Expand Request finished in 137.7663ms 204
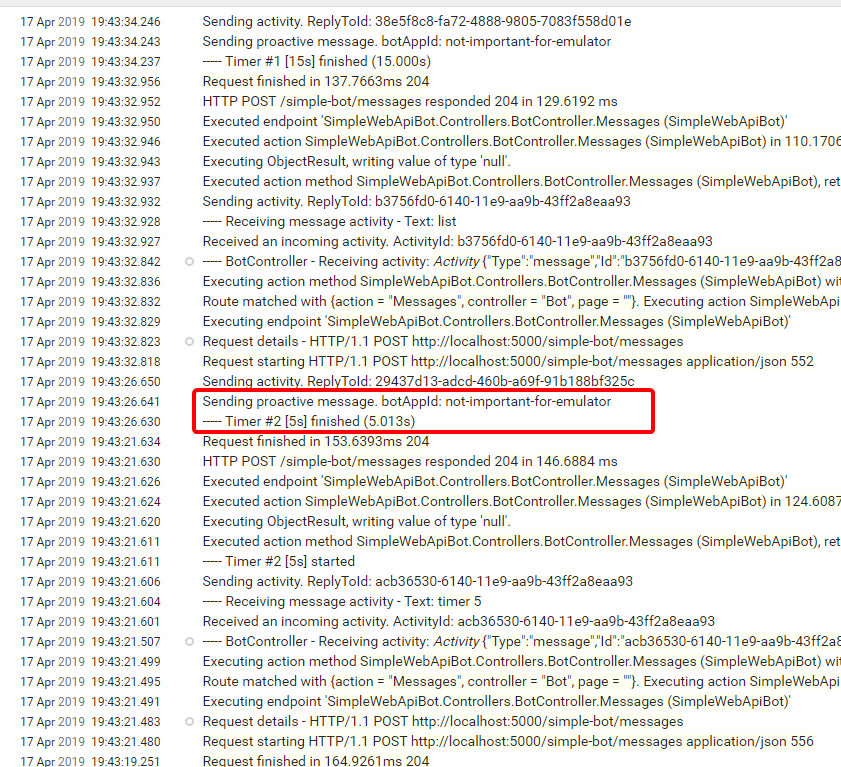The width and height of the screenshot is (841, 767). point(316,82)
